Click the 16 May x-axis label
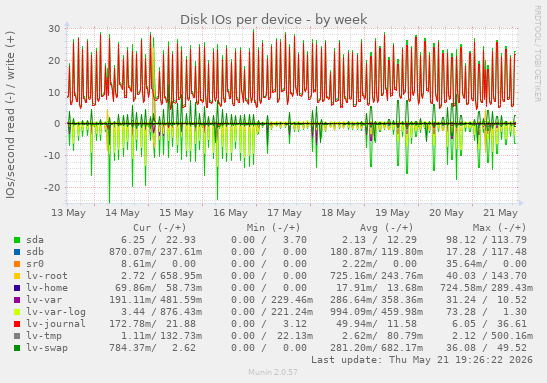This screenshot has height=383, width=547. tap(230, 213)
